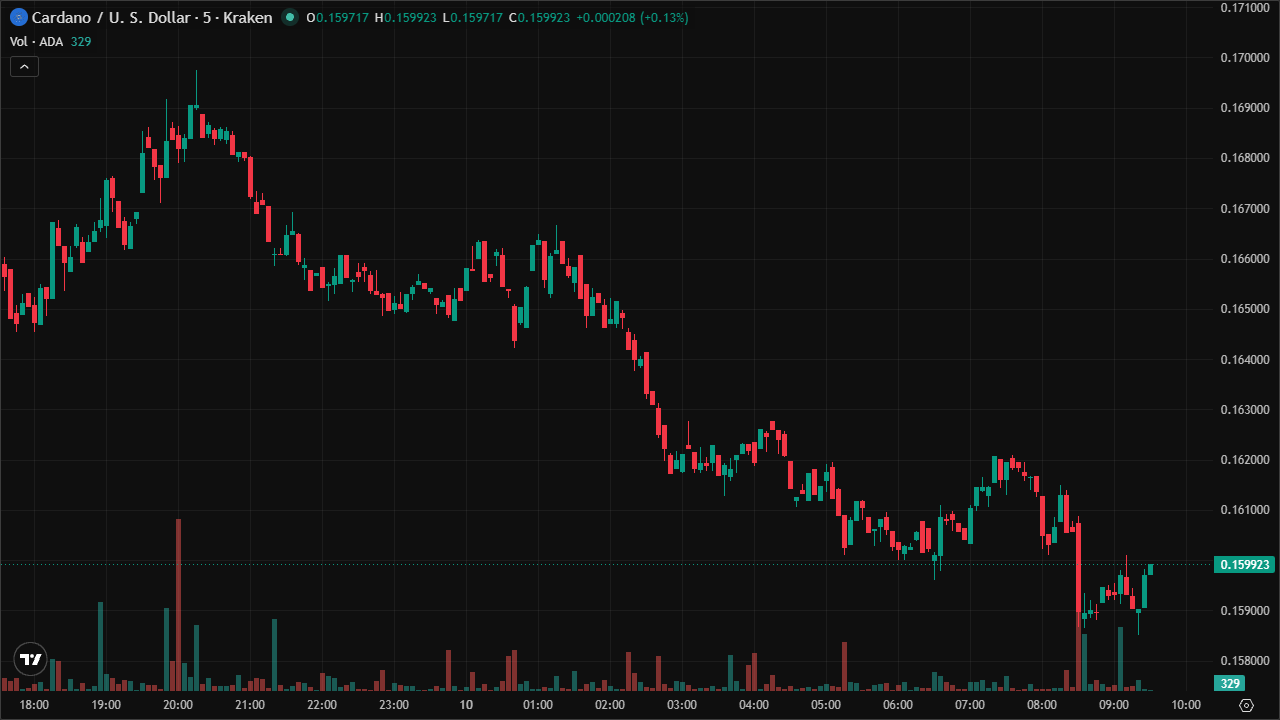Select the Vol · ADA indicator label
This screenshot has width=1280, height=720.
pos(36,41)
